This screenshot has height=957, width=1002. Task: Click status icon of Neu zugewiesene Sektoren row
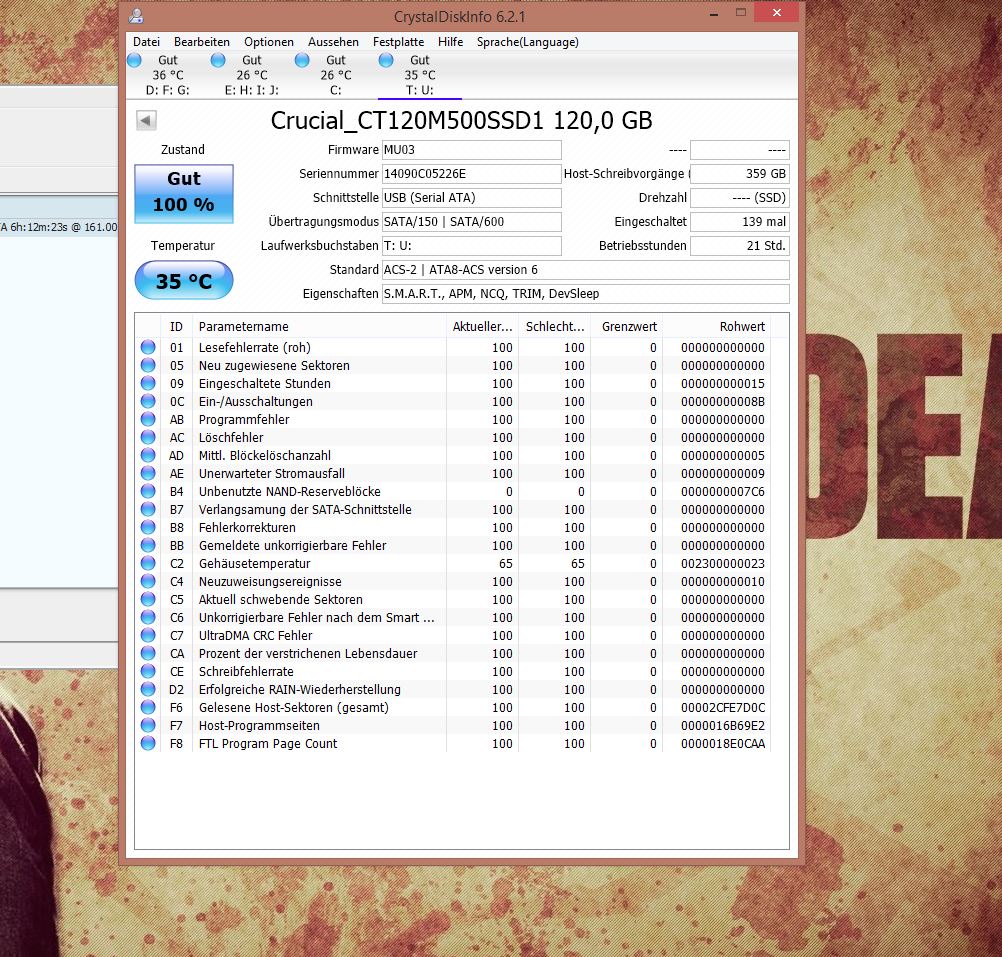(148, 365)
